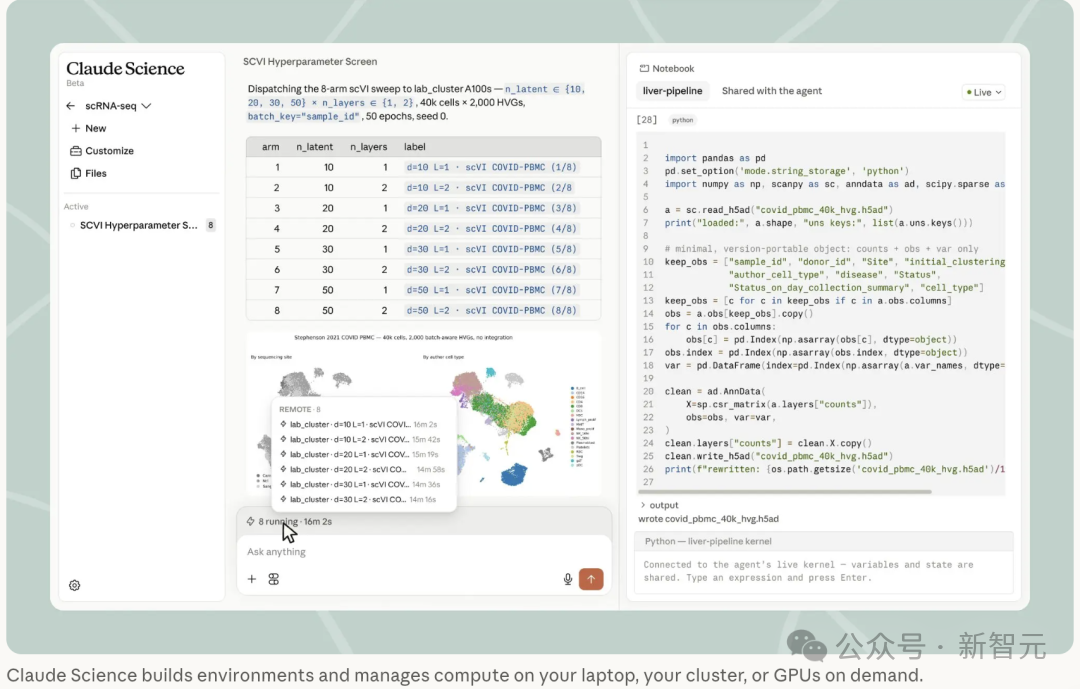Open the Live status dropdown
This screenshot has height=689, width=1080.
(983, 92)
